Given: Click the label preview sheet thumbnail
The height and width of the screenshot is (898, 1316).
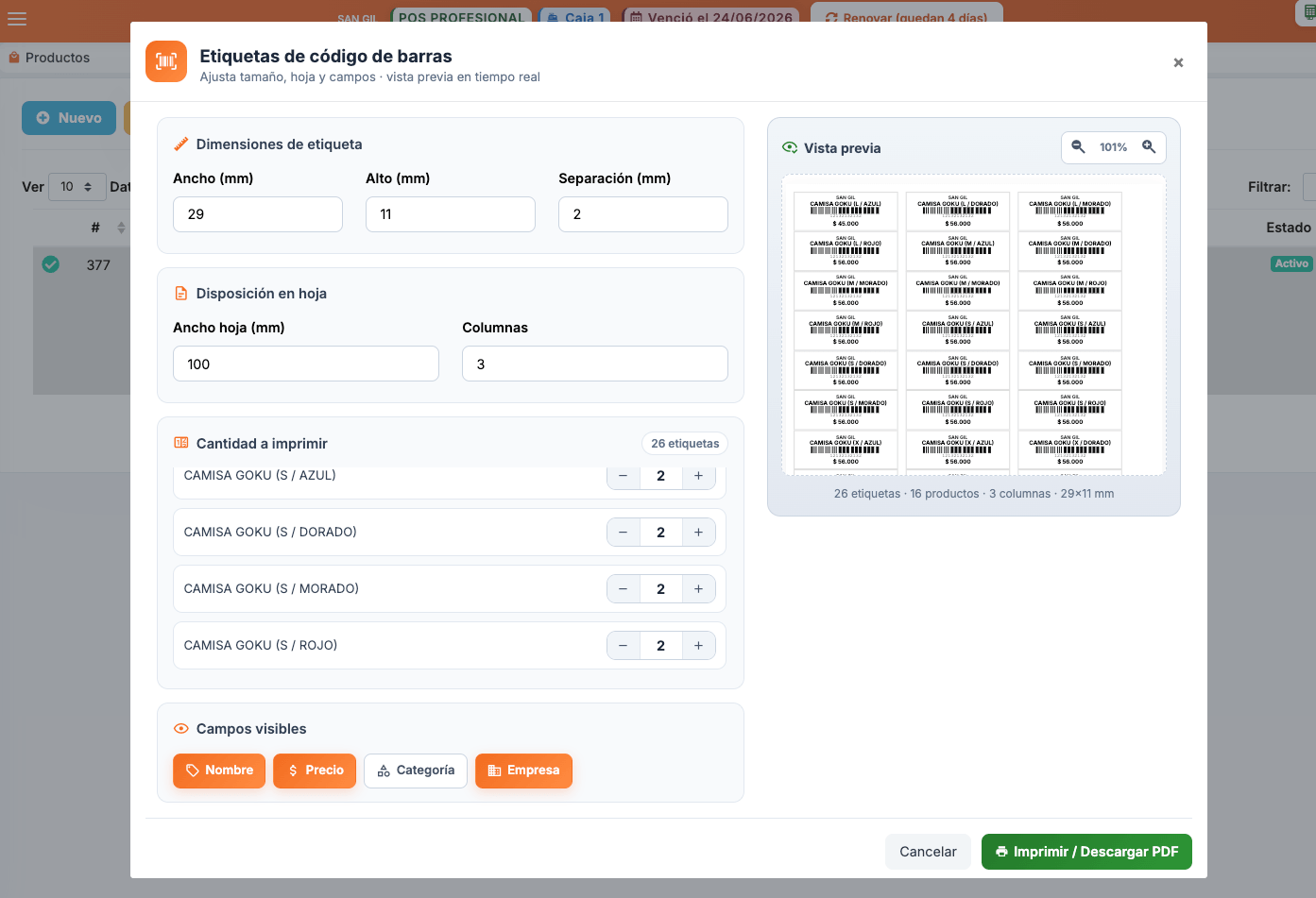Looking at the screenshot, I should coord(974,325).
